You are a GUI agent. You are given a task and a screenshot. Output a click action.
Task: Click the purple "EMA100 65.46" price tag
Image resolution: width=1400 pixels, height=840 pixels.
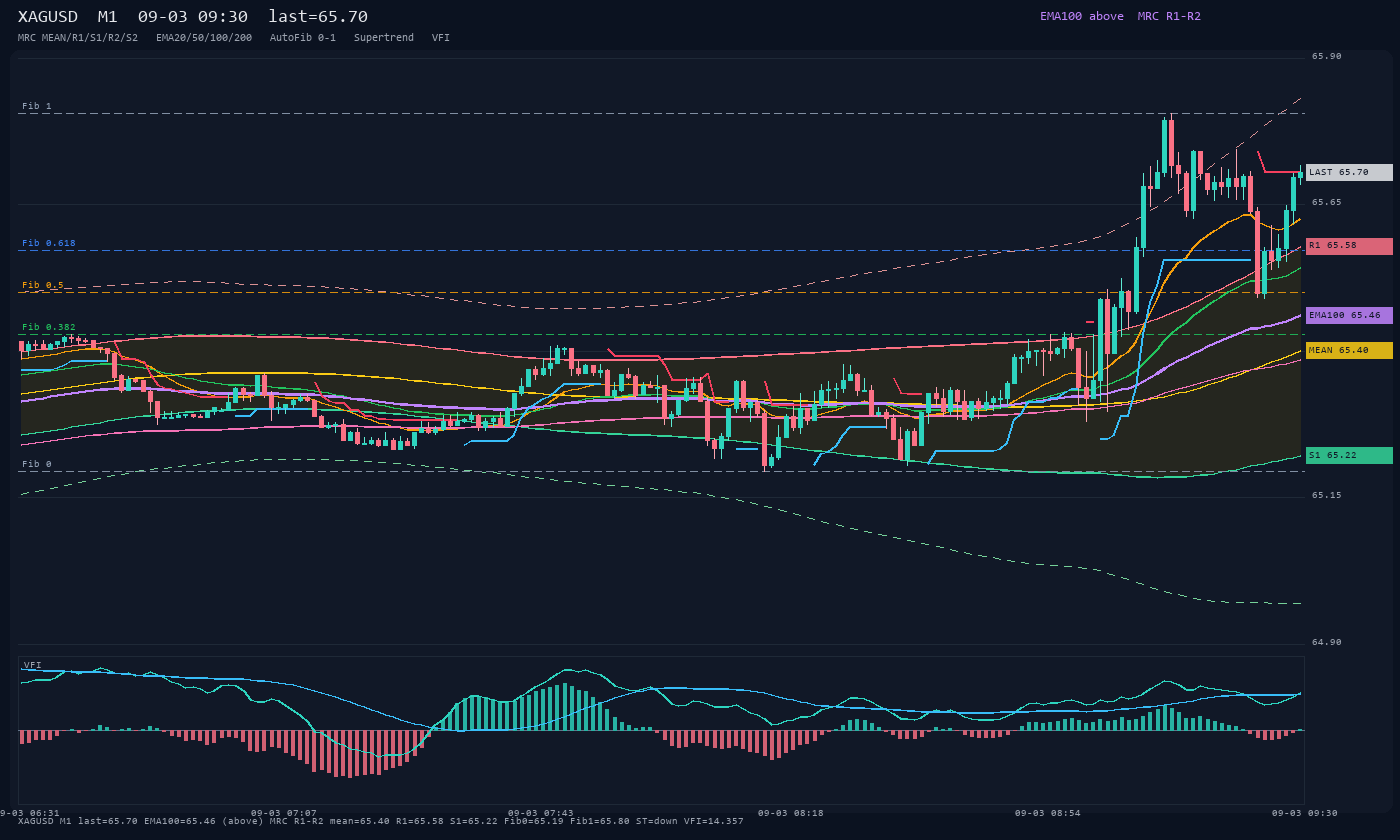pos(1349,315)
